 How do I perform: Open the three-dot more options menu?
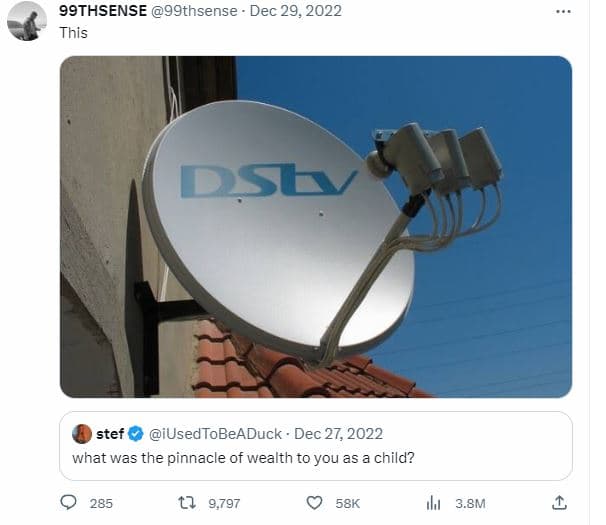(563, 12)
